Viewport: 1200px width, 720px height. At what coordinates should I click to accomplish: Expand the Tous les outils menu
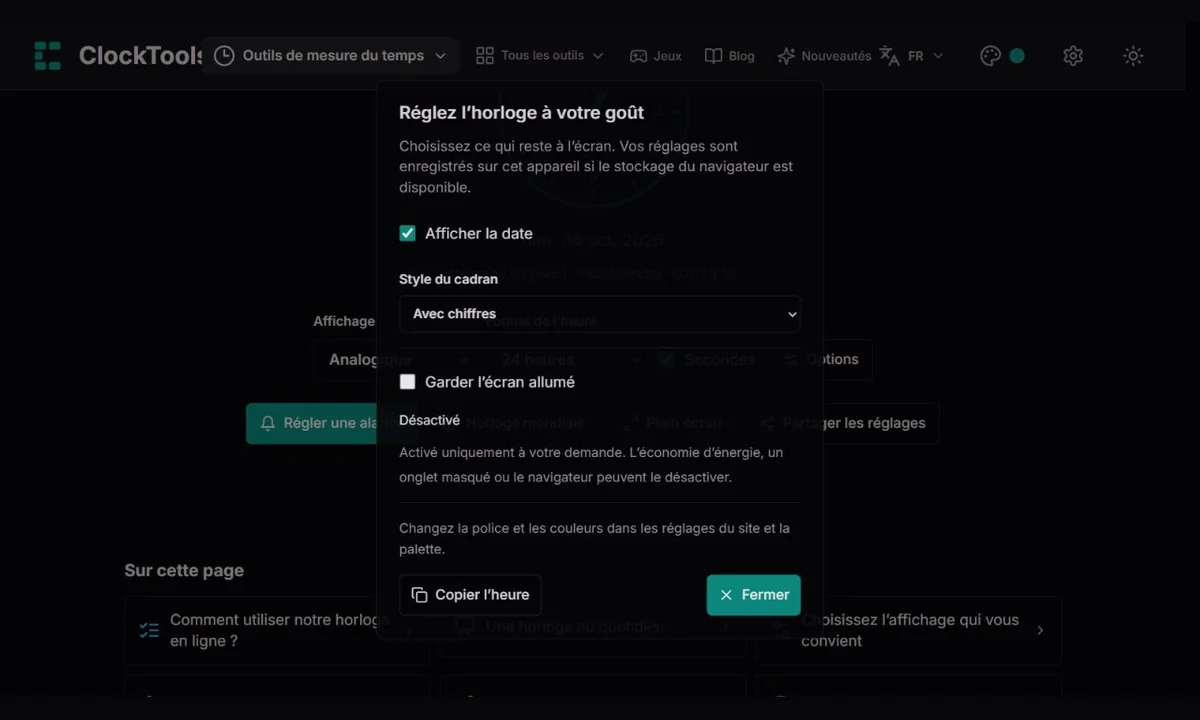[540, 56]
